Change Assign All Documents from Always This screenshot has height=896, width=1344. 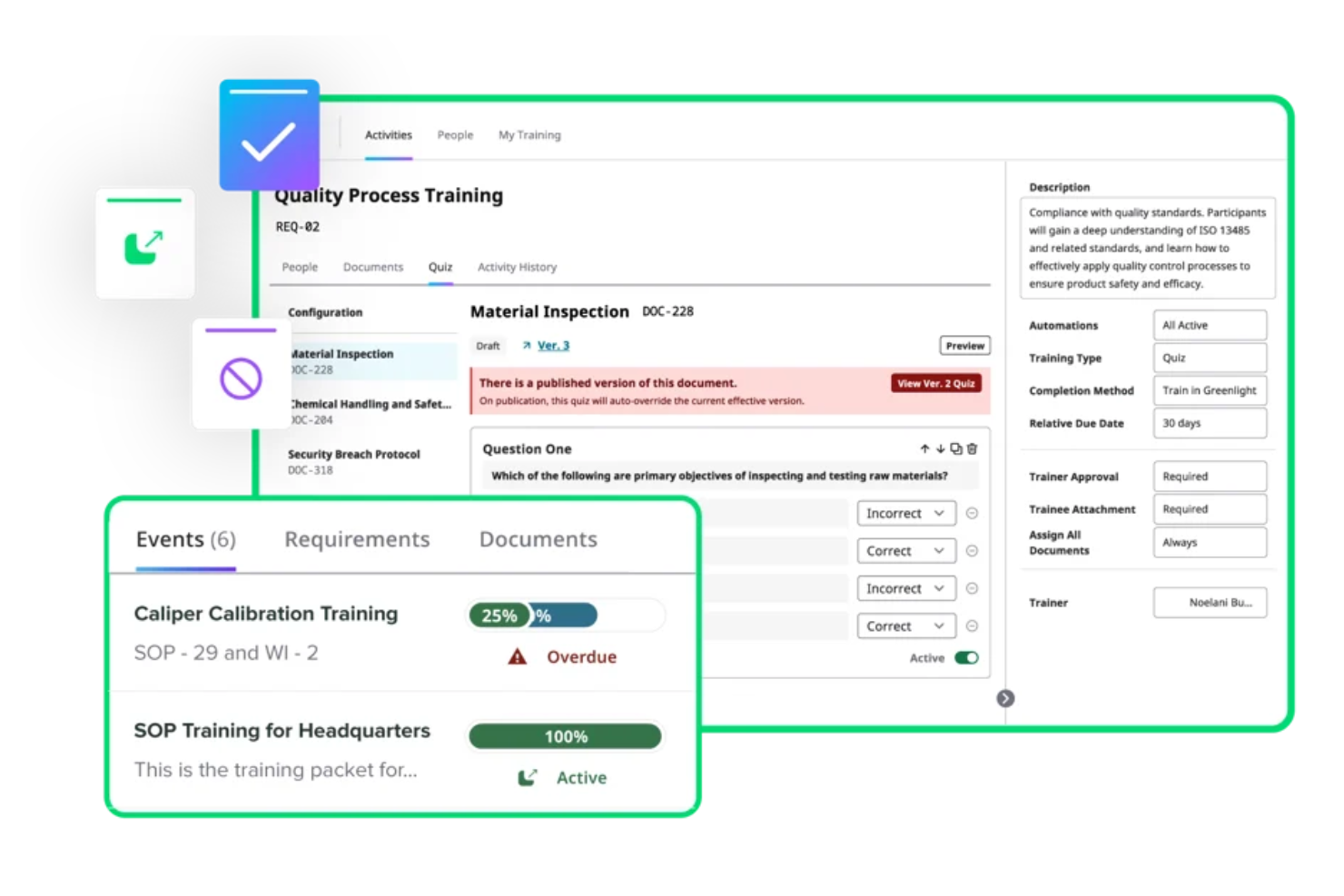pyautogui.click(x=1210, y=542)
